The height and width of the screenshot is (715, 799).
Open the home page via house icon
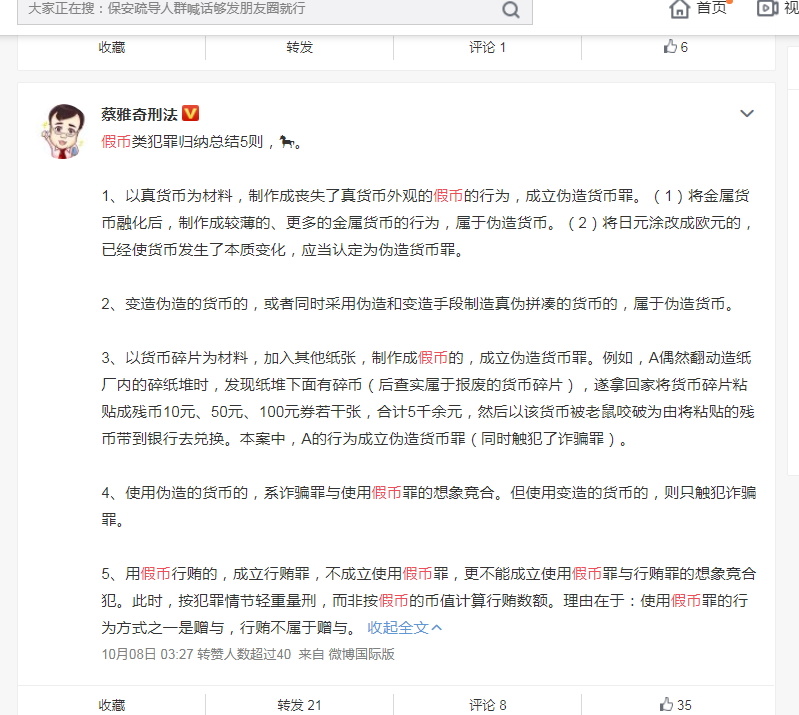tap(680, 9)
